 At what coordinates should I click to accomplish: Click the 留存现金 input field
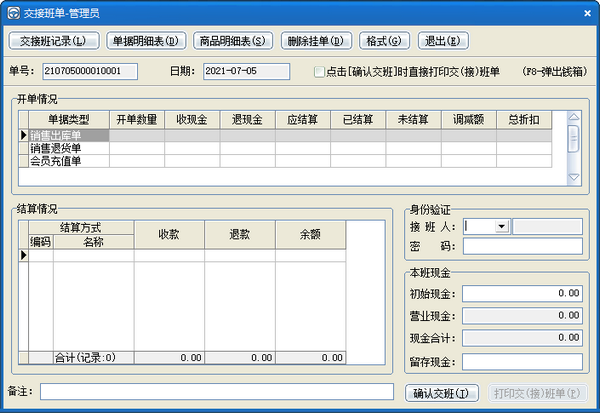pyautogui.click(x=521, y=360)
